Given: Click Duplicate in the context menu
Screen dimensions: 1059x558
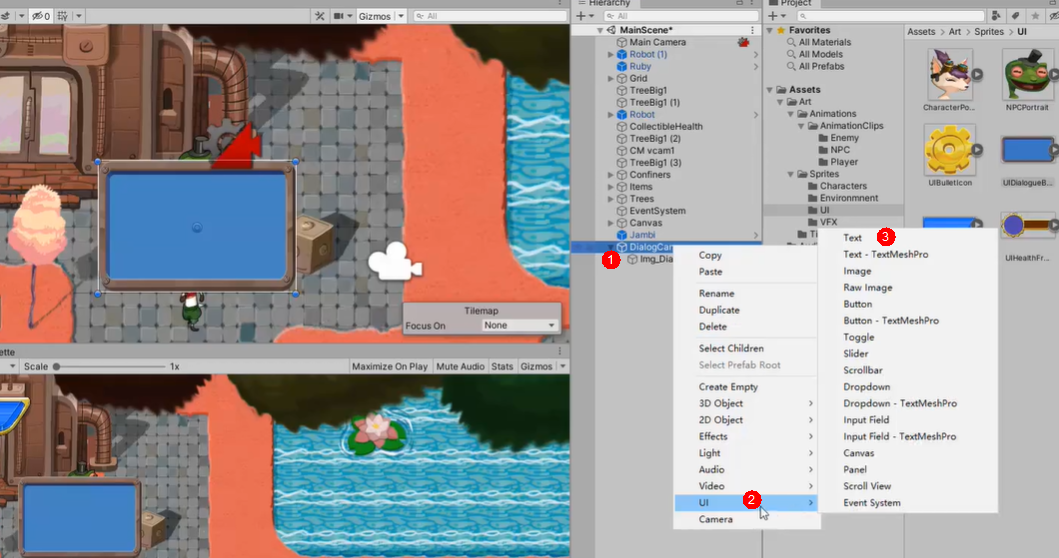Looking at the screenshot, I should 719,310.
